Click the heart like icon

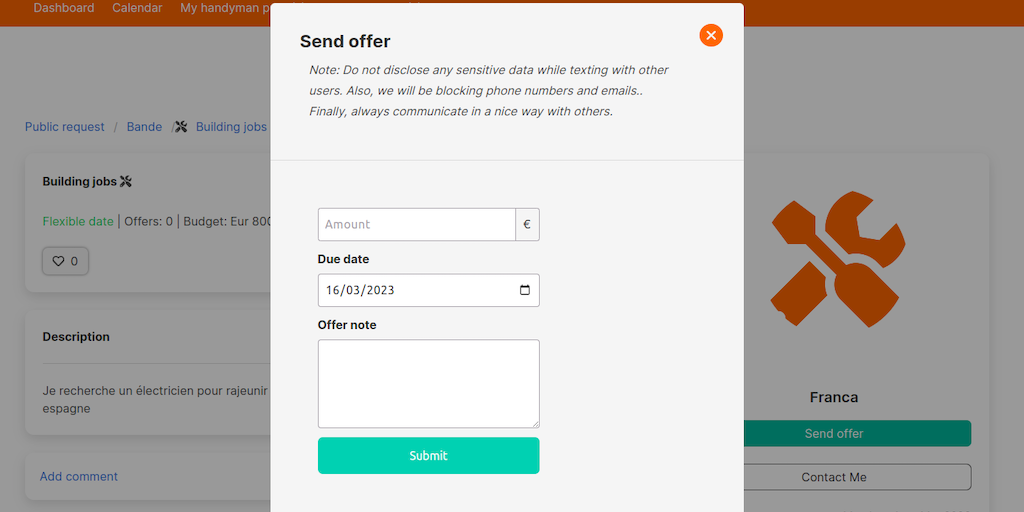[x=58, y=261]
